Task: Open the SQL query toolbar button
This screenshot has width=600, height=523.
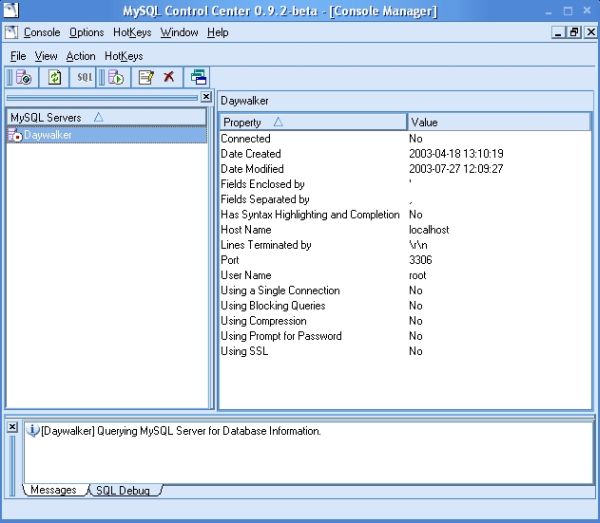Action: pyautogui.click(x=85, y=77)
